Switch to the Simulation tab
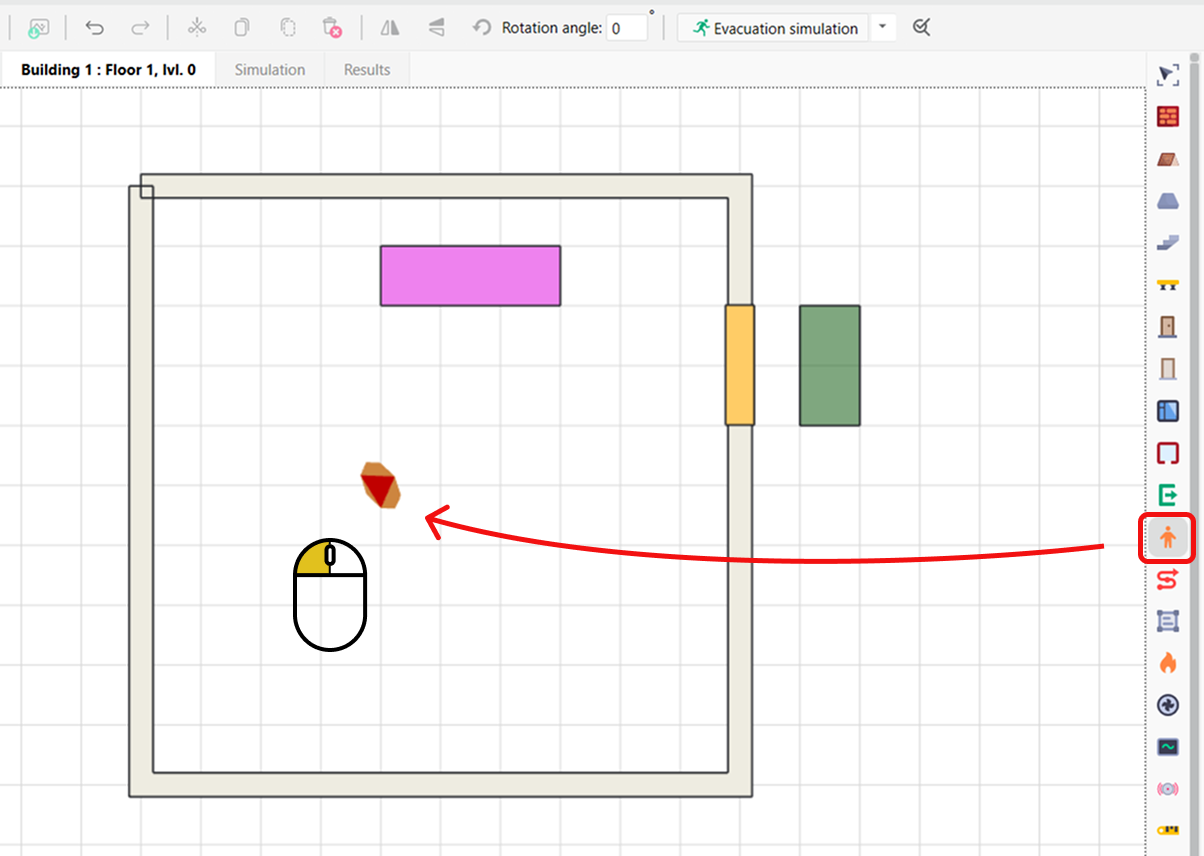This screenshot has width=1204, height=856. coord(269,69)
